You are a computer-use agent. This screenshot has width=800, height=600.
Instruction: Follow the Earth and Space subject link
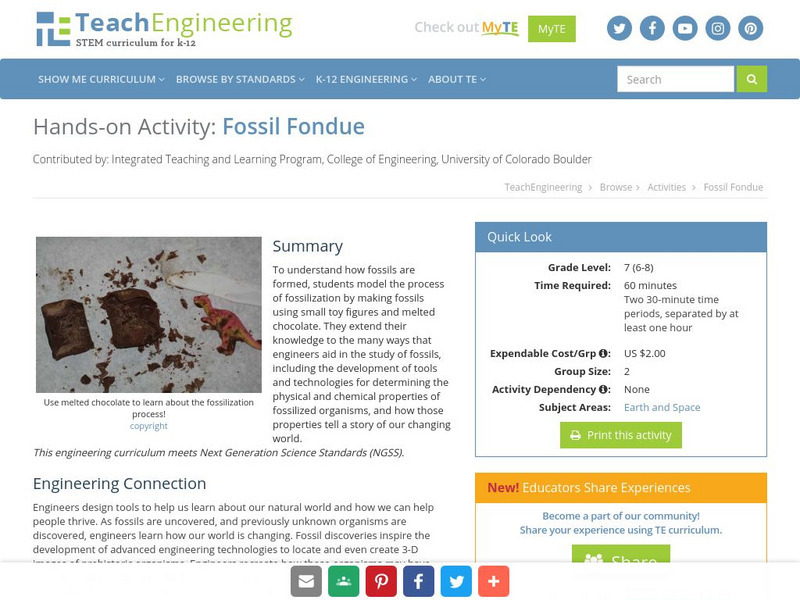click(662, 407)
